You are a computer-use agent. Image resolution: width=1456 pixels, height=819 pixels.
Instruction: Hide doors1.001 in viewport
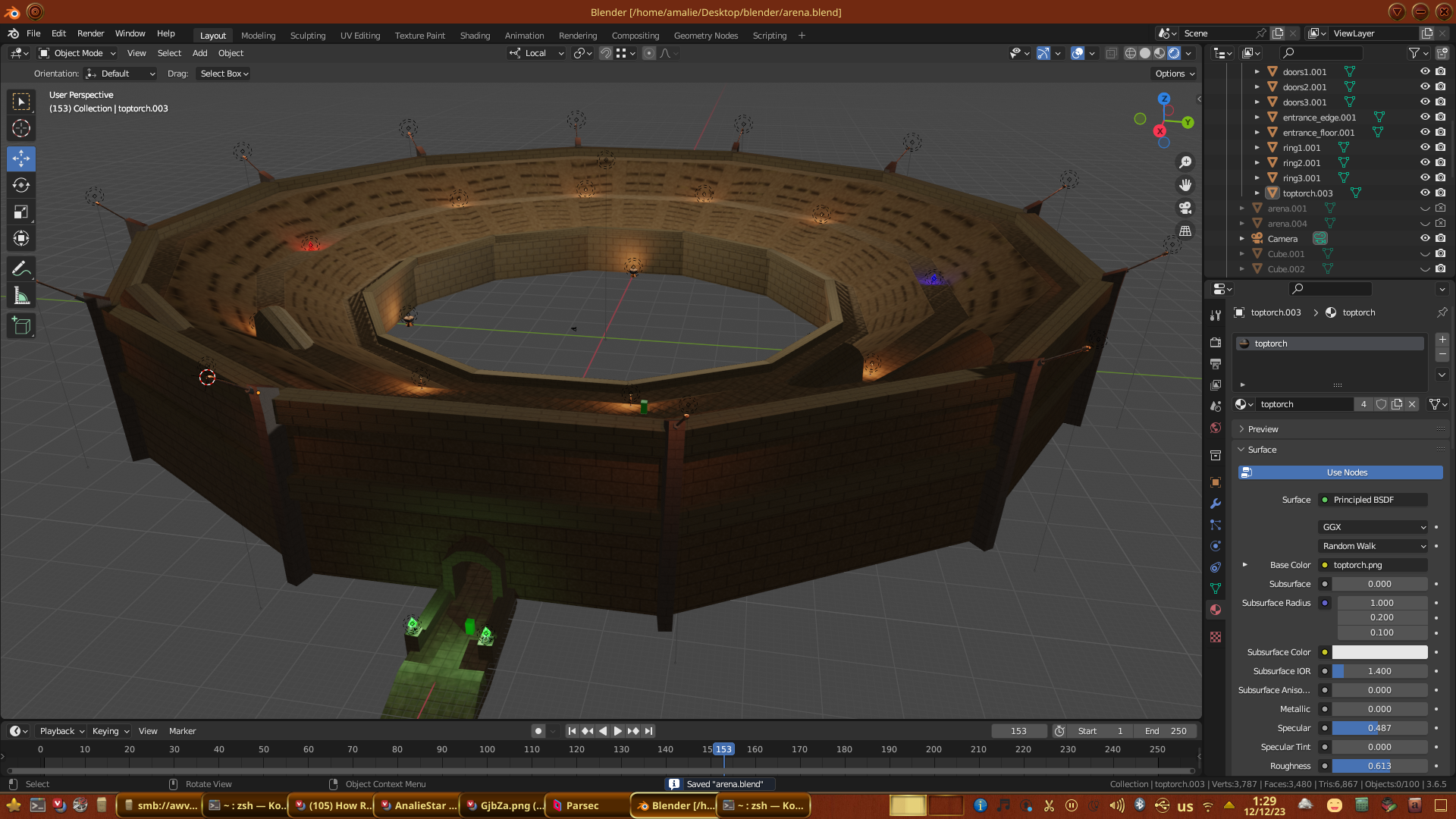pyautogui.click(x=1425, y=71)
